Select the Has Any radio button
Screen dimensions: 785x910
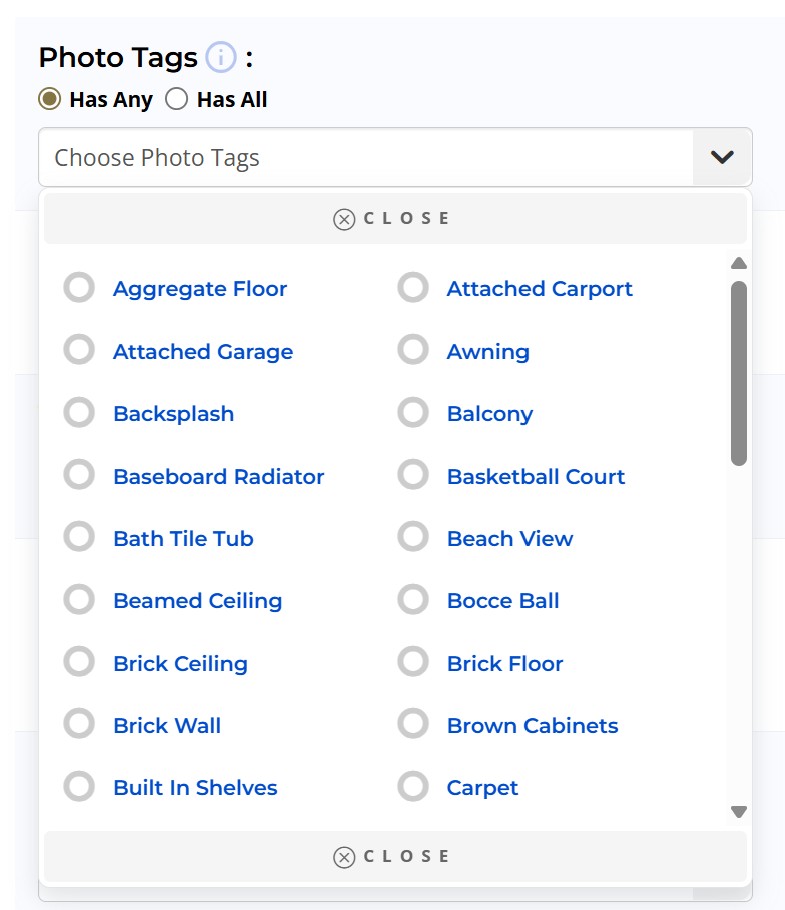coord(49,100)
